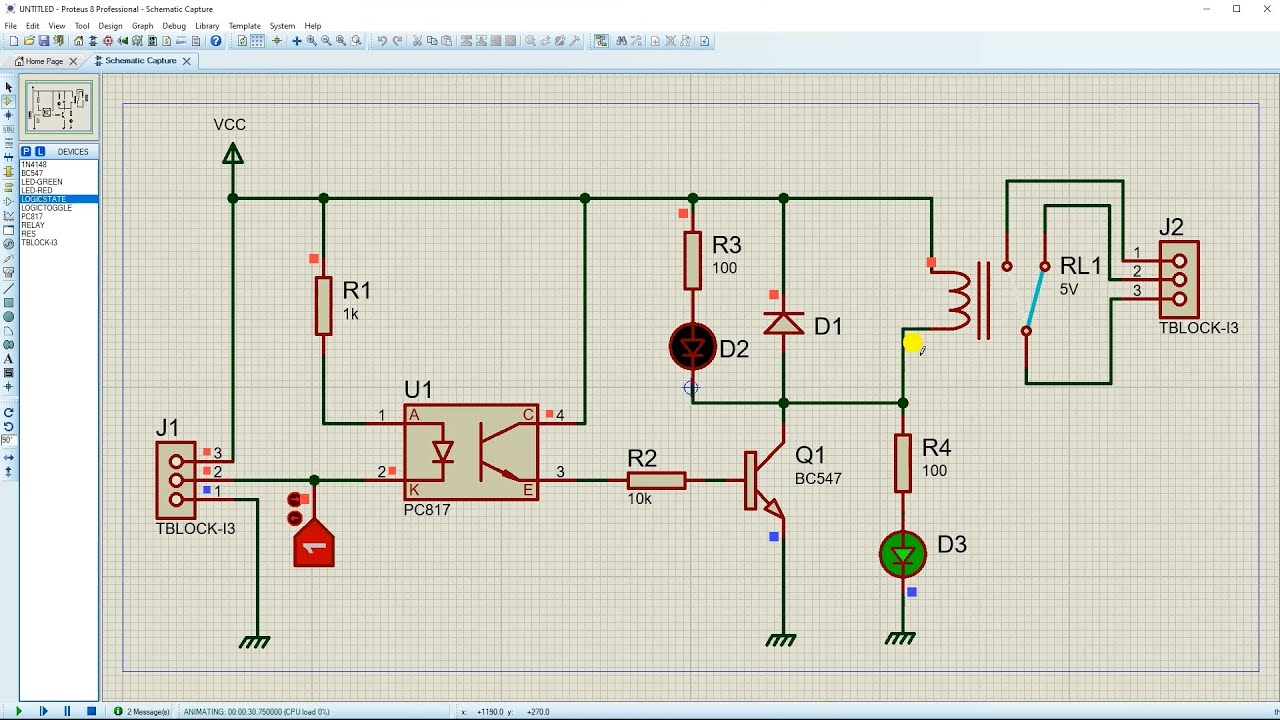Viewport: 1280px width, 720px height.
Task: Pick the Text Script mode tool
Action: click(9, 143)
